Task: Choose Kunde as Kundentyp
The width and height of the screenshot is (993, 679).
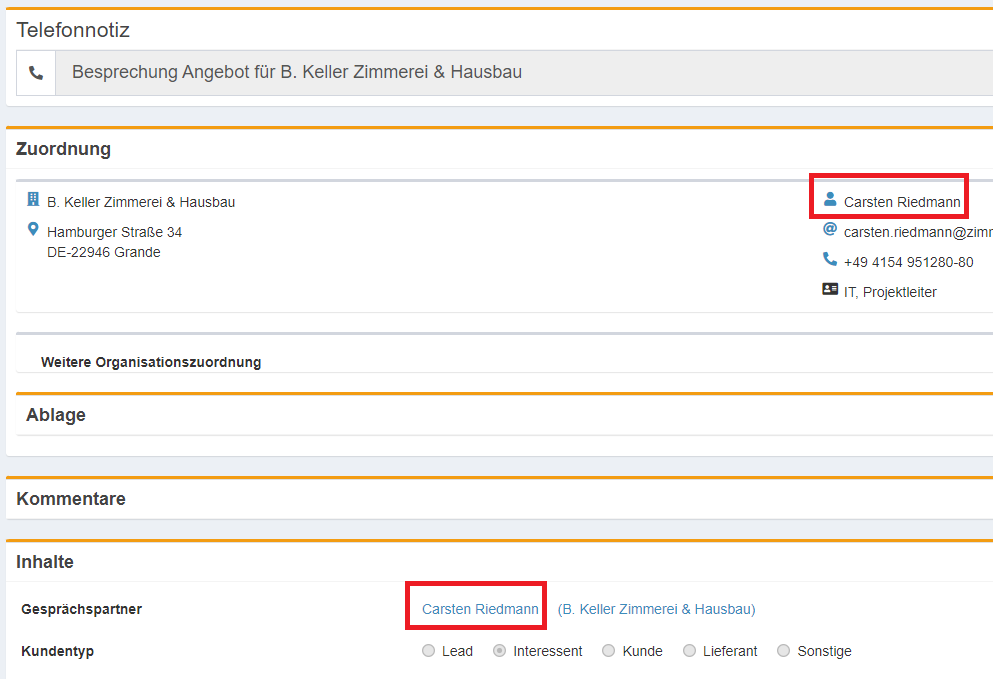Action: (609, 651)
